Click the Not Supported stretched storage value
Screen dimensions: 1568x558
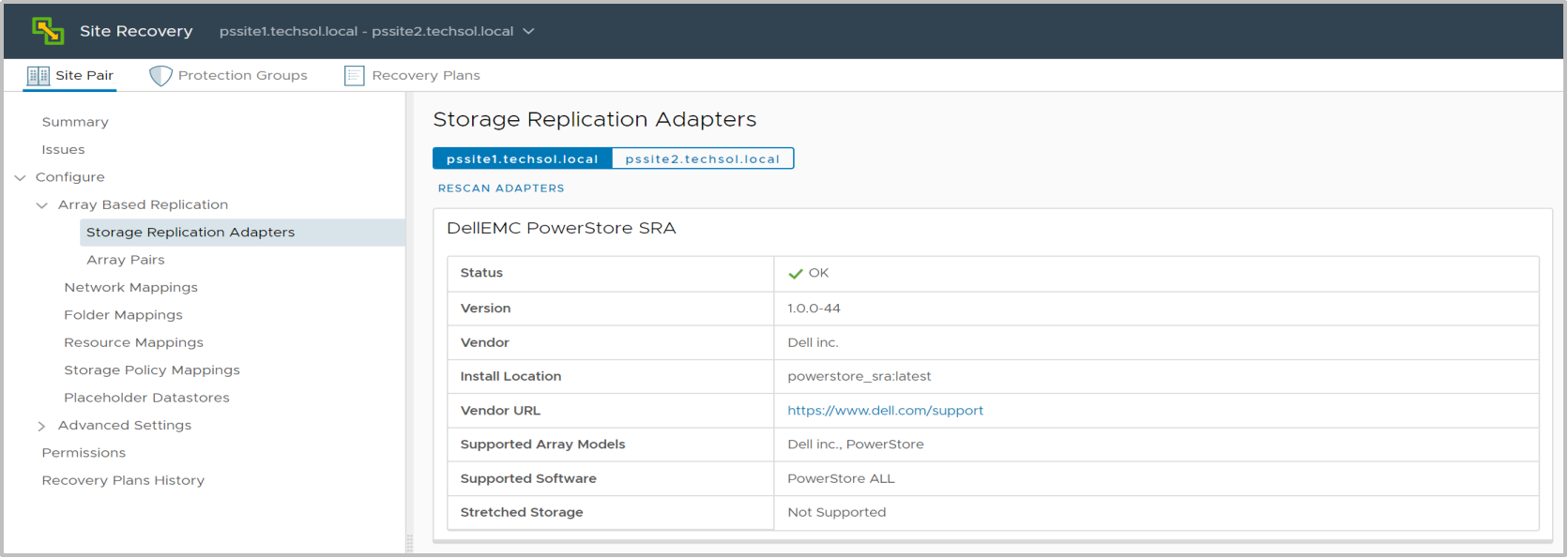tap(837, 512)
